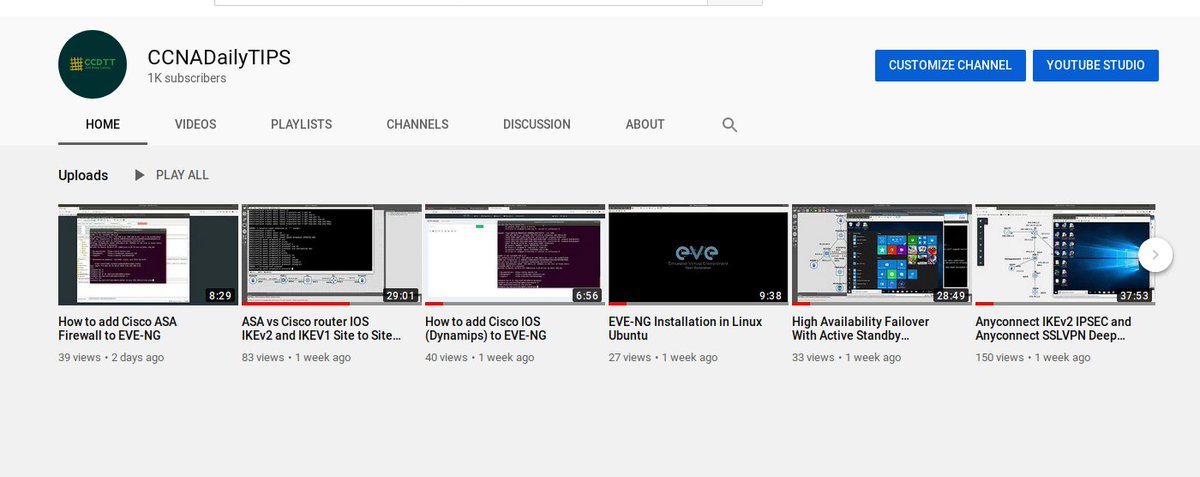
Task: Play the 29:01 video thumbnail
Action: pos(332,254)
